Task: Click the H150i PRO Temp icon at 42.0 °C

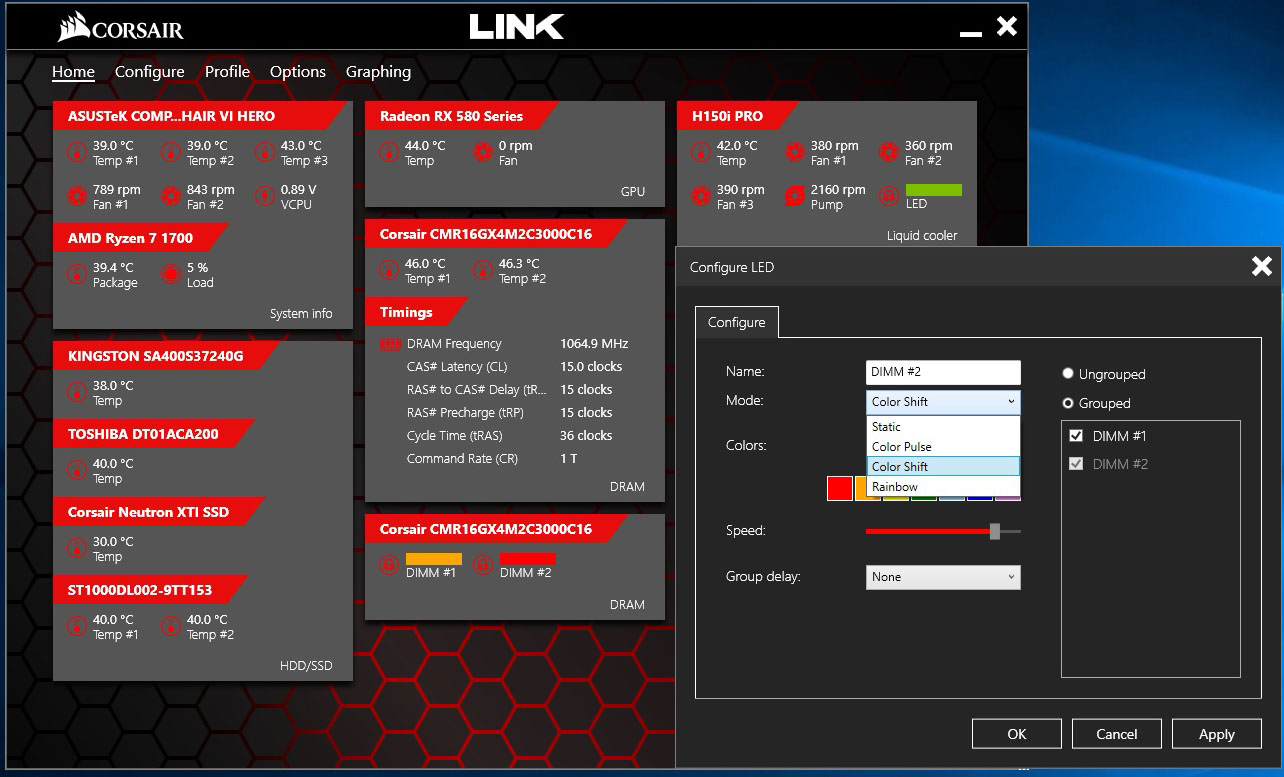Action: (701, 152)
